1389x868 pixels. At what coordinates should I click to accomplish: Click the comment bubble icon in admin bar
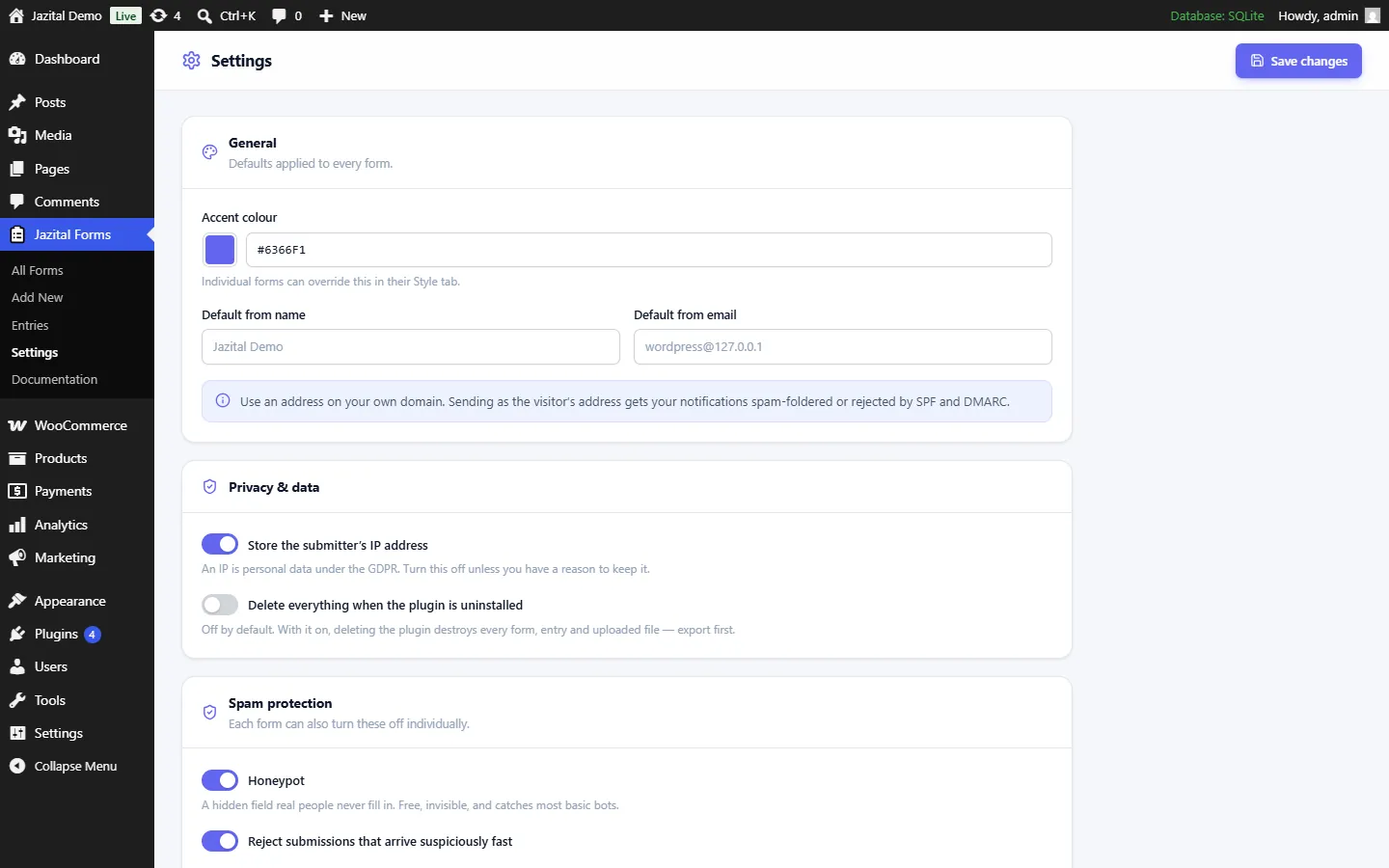coord(279,15)
